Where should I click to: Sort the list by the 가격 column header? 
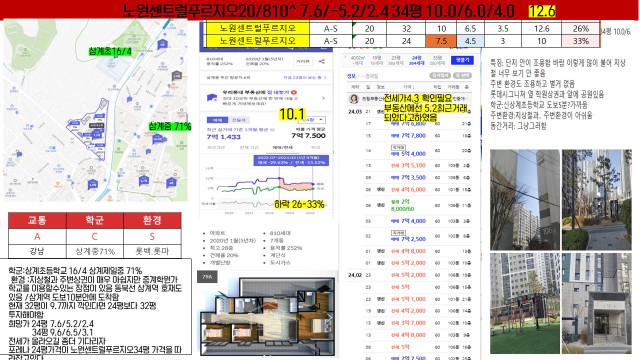[408, 87]
